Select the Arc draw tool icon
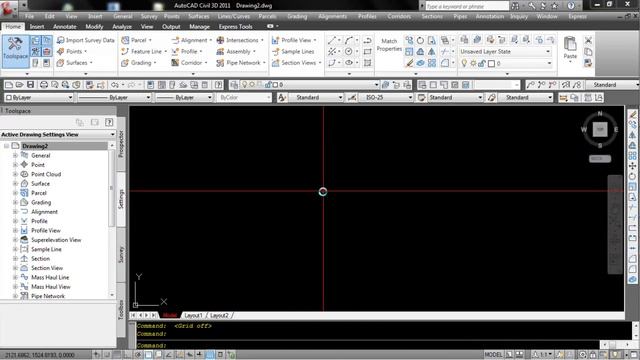Image resolution: width=640 pixels, height=360 pixels. pyautogui.click(x=348, y=40)
